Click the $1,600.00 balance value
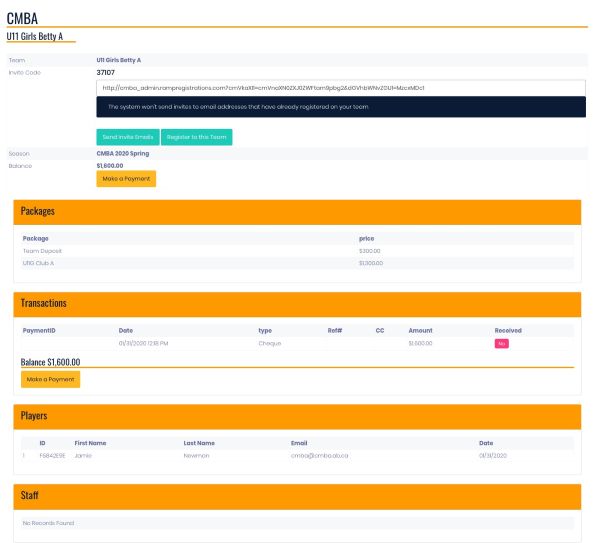The image size is (600, 543). [x=110, y=166]
